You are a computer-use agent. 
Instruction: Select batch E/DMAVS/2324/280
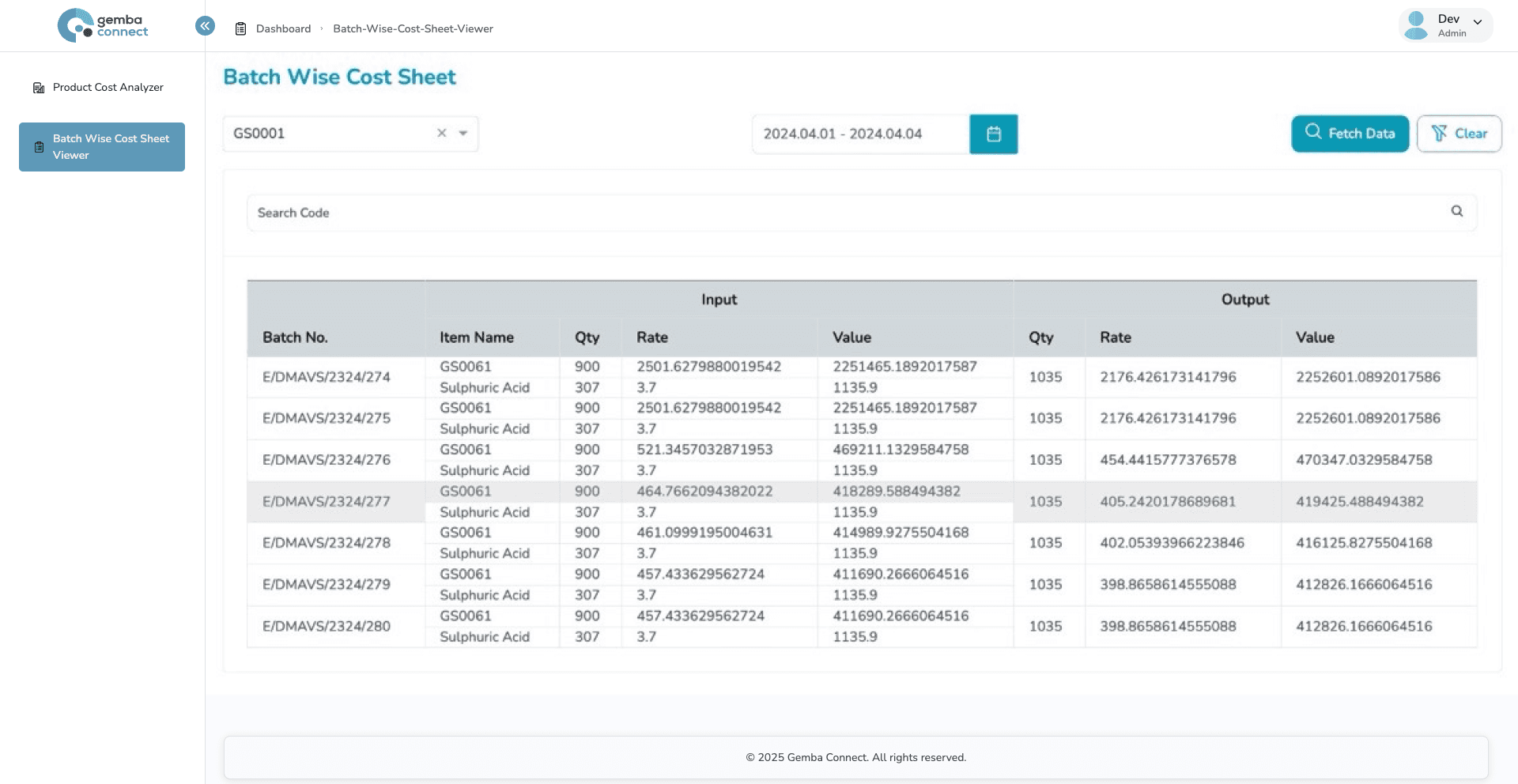click(x=327, y=626)
